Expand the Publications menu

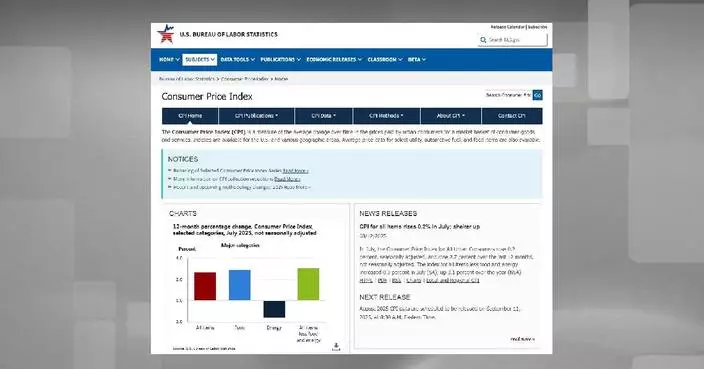click(280, 59)
